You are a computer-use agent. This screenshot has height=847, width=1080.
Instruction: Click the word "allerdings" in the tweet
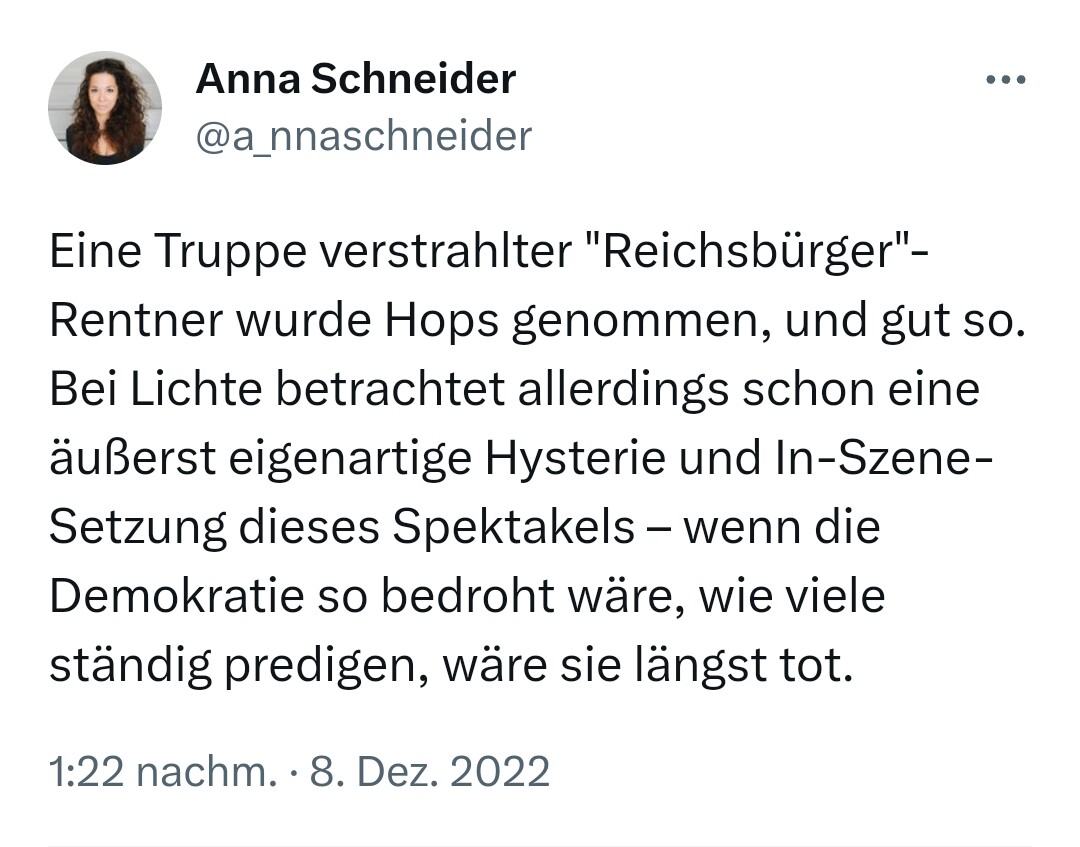pyautogui.click(x=623, y=390)
